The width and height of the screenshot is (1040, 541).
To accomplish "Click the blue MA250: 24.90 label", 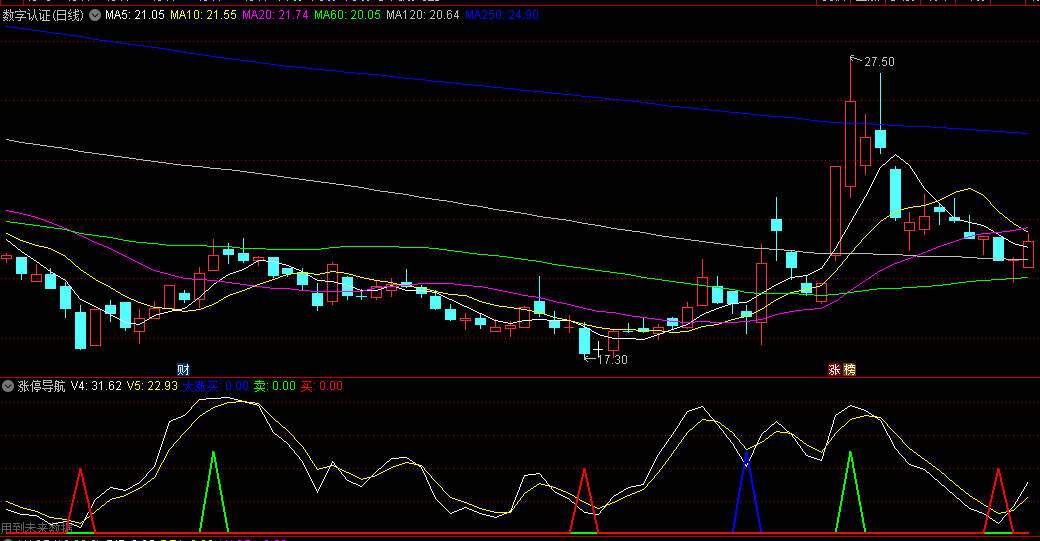I will pos(501,15).
